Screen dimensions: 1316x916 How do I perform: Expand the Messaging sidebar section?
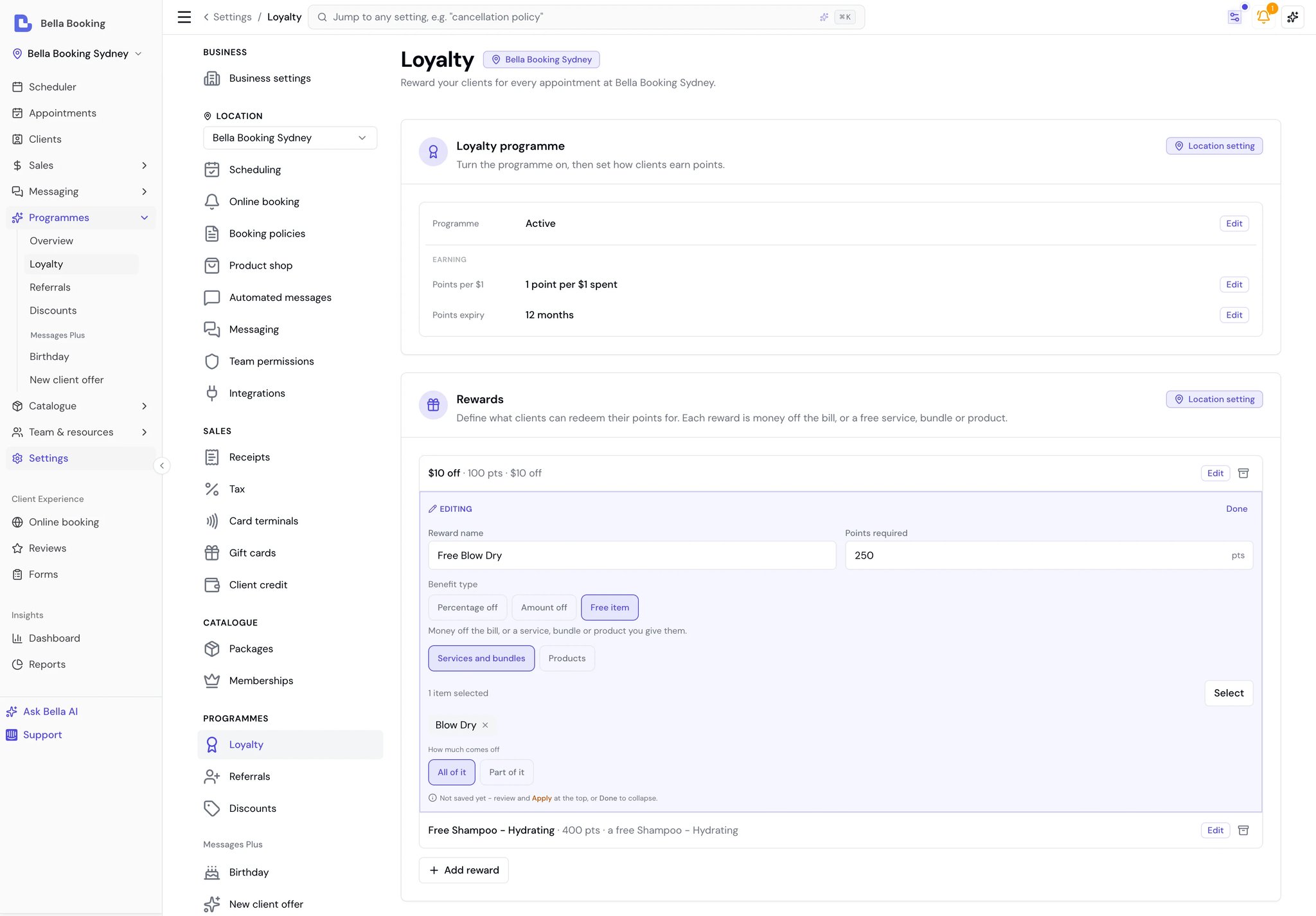[x=81, y=192]
